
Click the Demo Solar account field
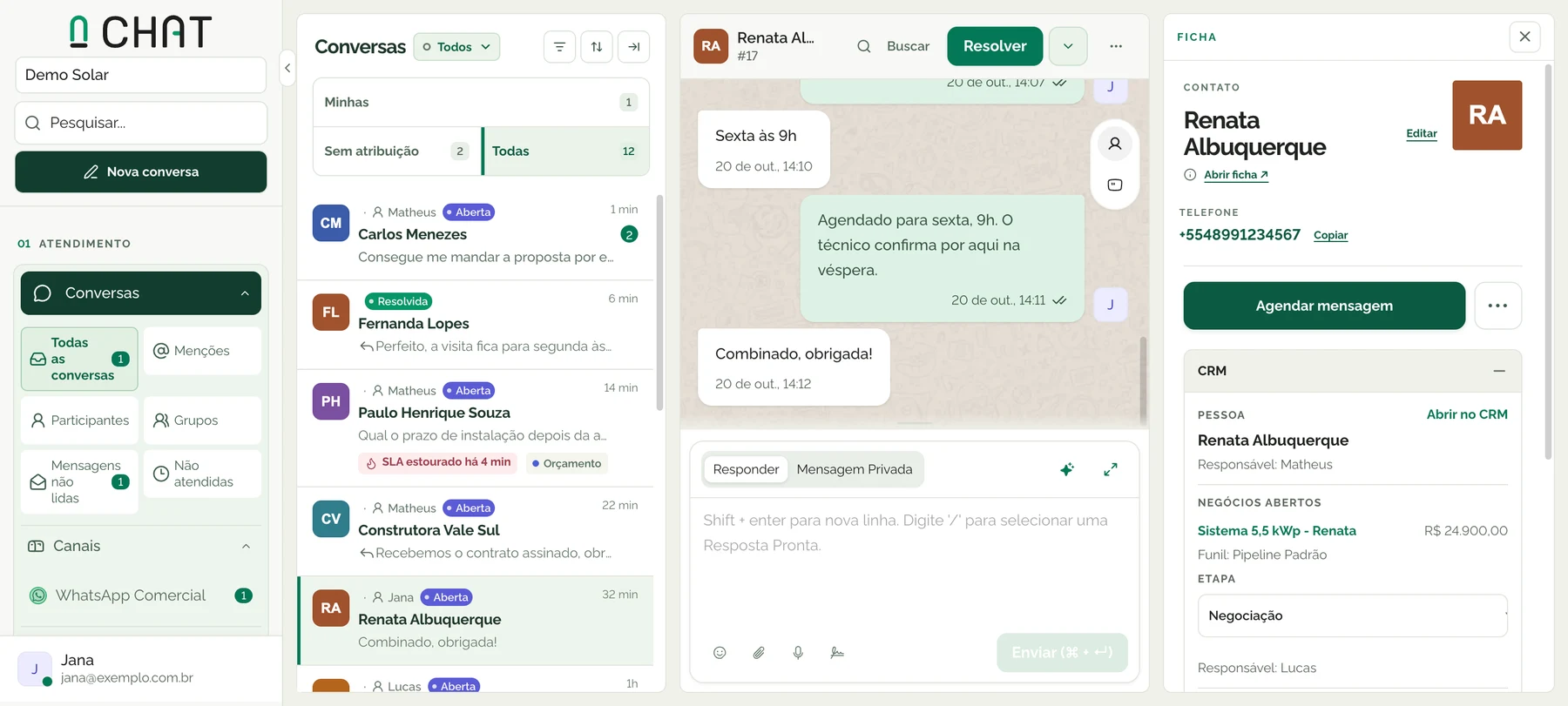click(141, 75)
